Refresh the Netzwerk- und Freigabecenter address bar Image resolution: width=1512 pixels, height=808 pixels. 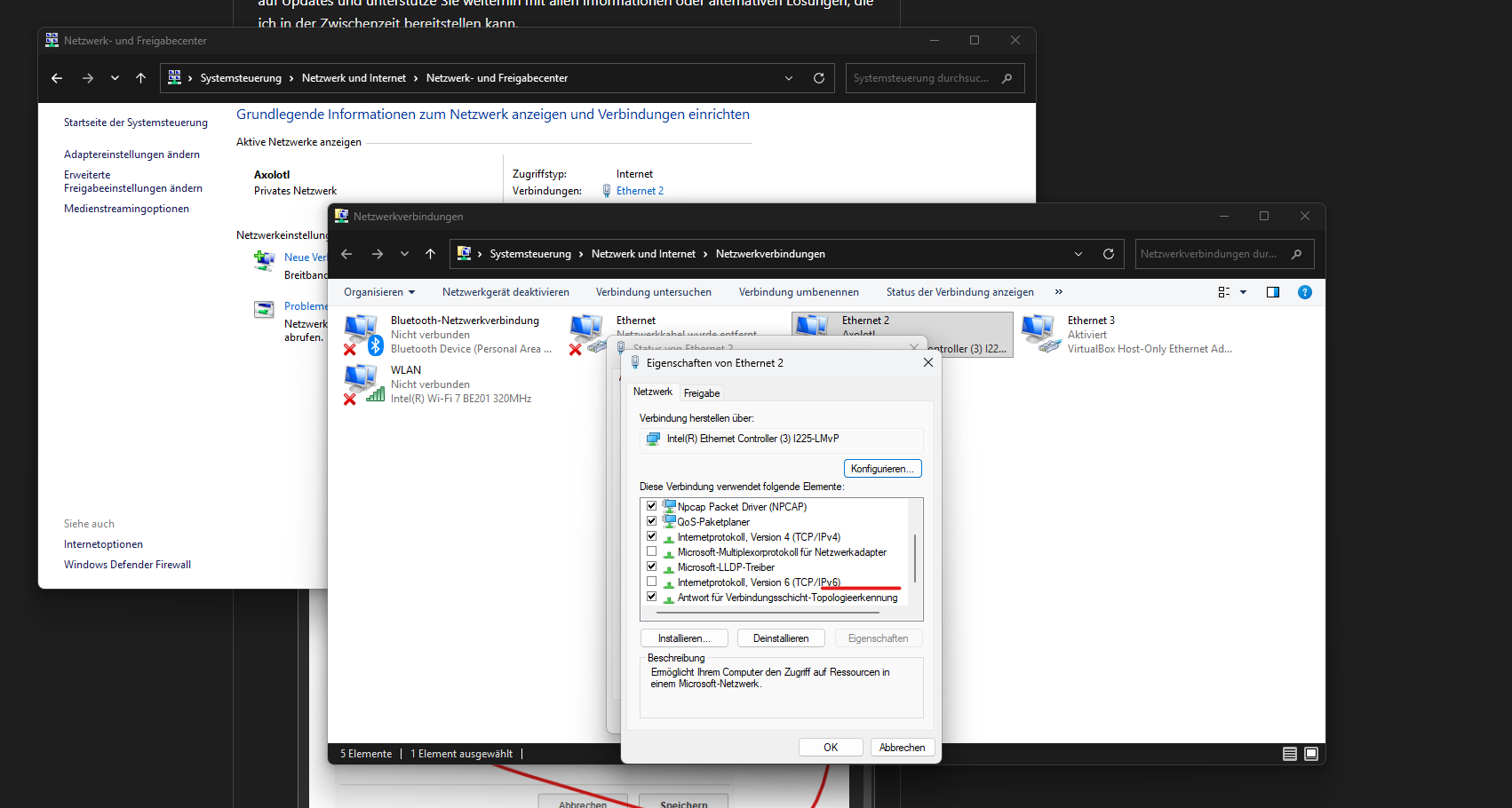[819, 78]
